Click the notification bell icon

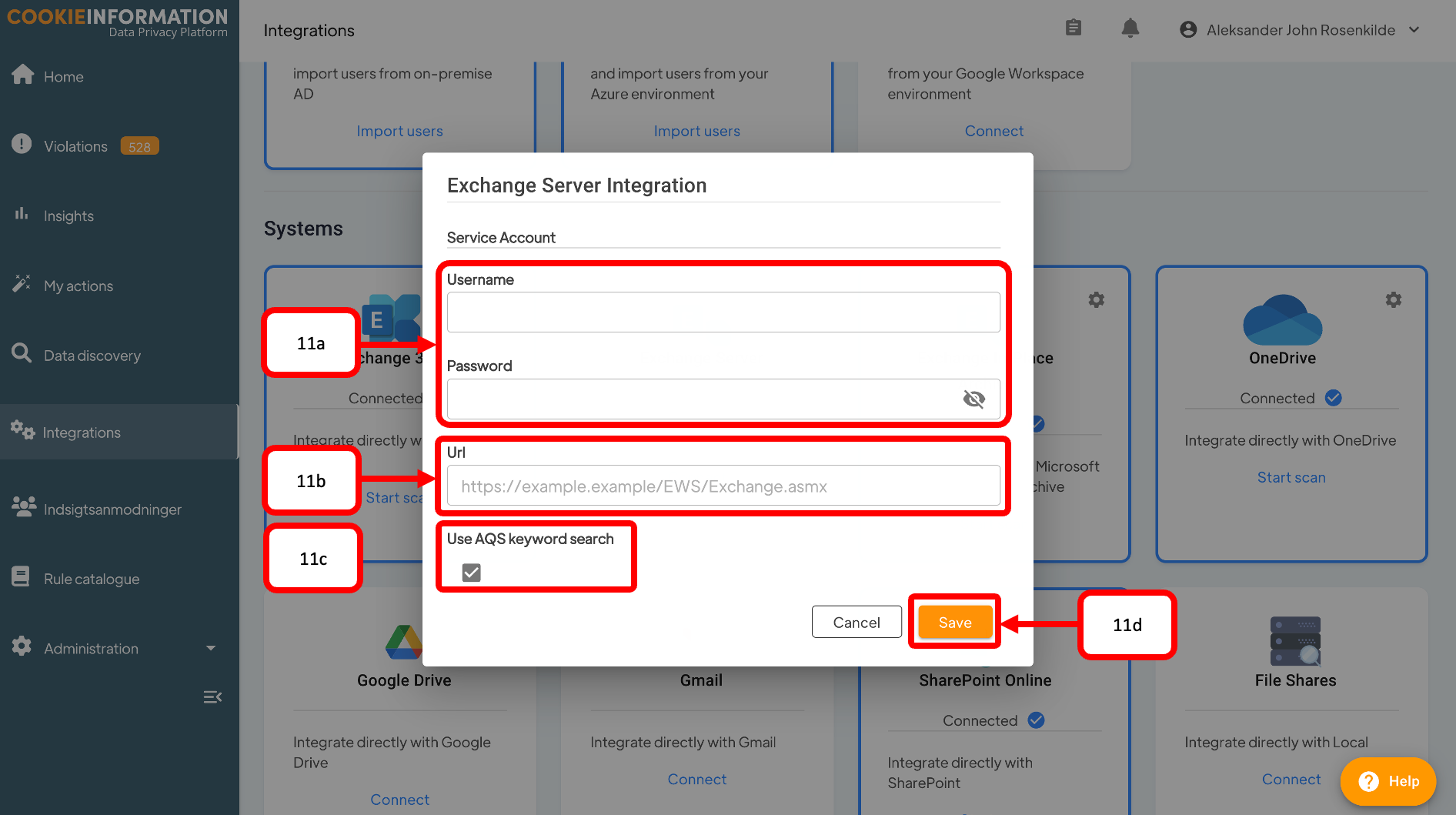point(1130,28)
